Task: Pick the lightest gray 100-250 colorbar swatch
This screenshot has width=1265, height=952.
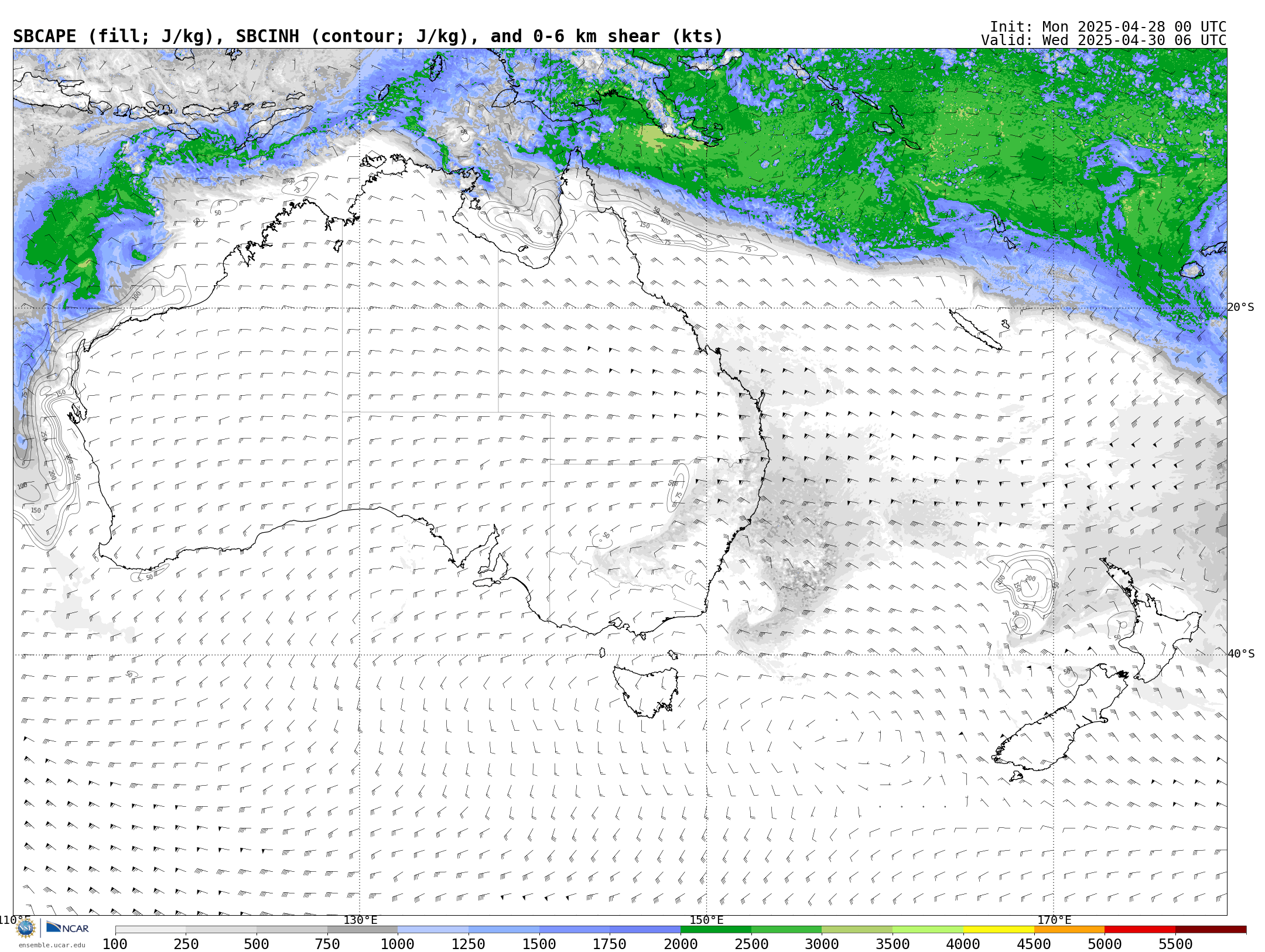Action: [x=151, y=930]
